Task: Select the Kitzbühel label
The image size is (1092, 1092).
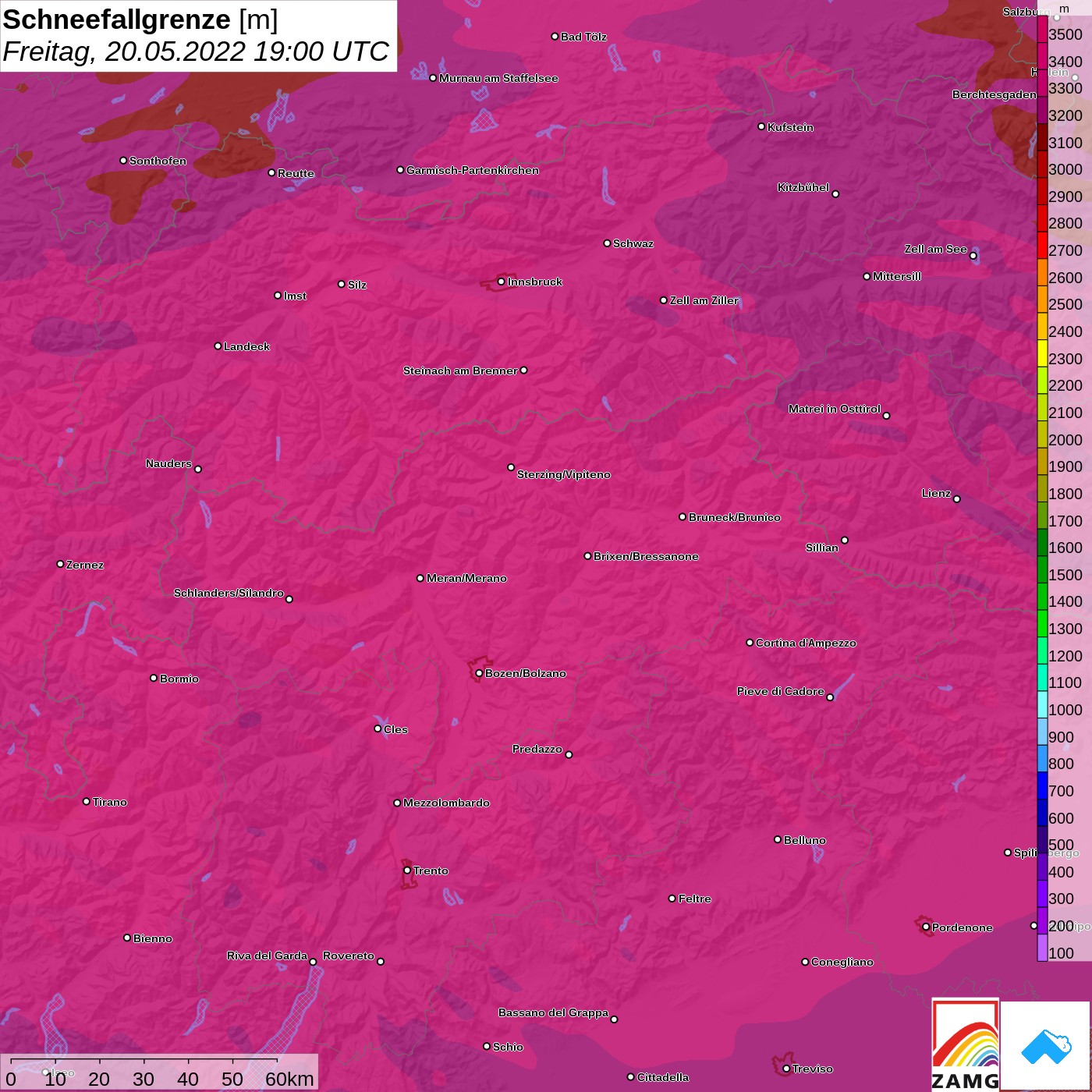Action: point(803,187)
